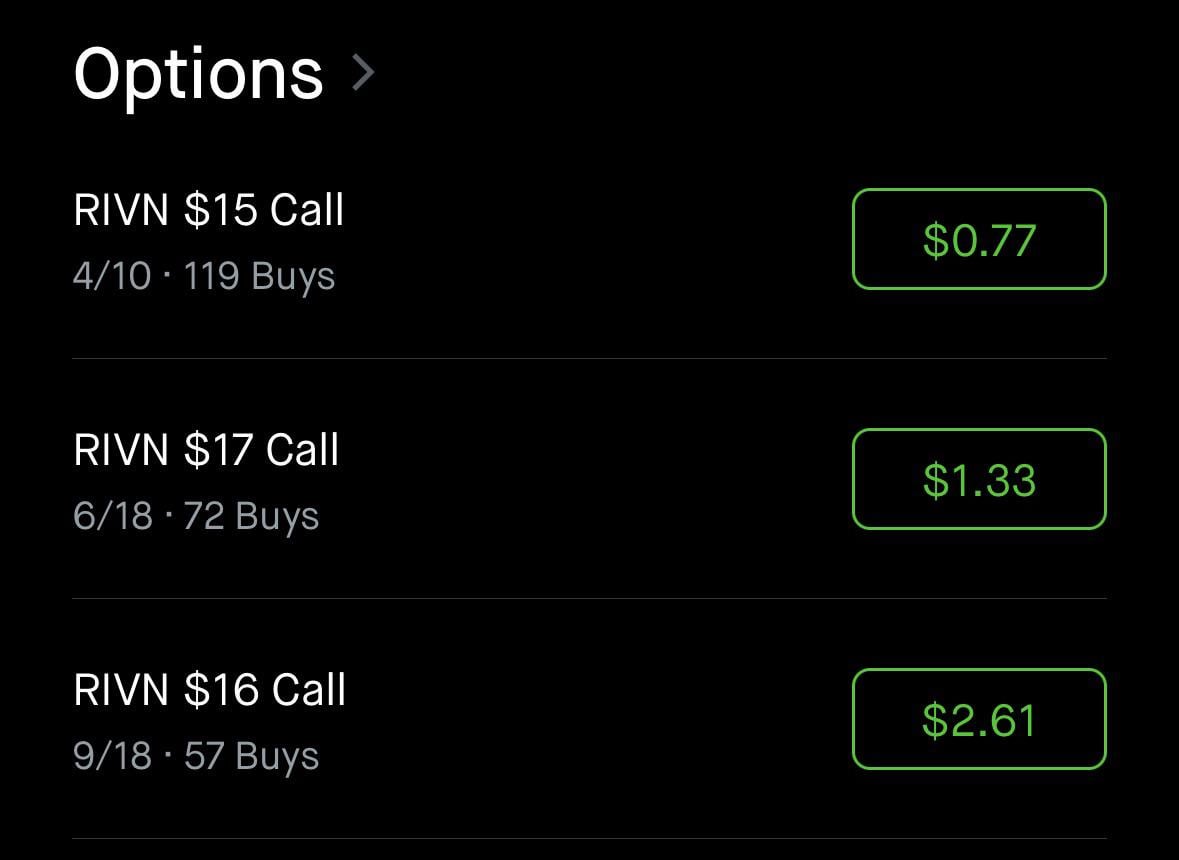This screenshot has width=1179, height=860.
Task: Click the 9/18 expiration date
Action: [x=112, y=756]
